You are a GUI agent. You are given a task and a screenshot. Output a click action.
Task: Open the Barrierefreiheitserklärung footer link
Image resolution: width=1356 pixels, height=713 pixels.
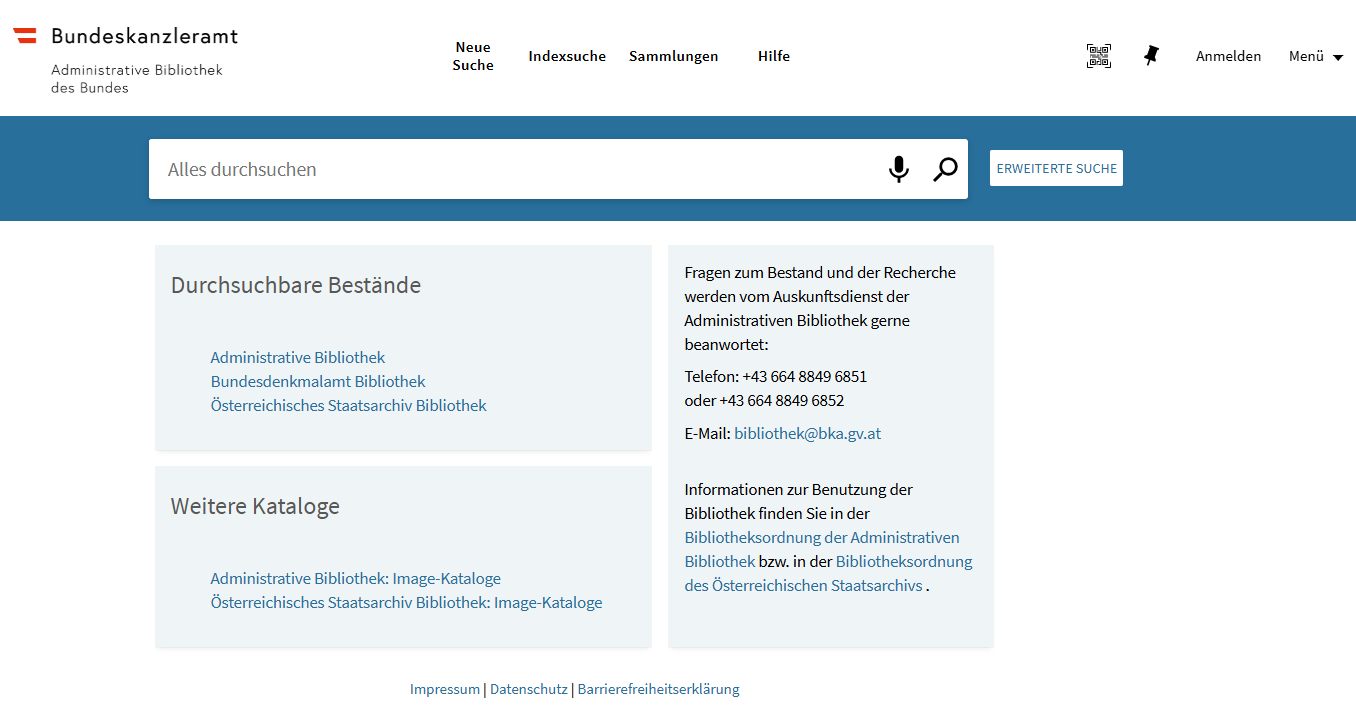coord(658,689)
